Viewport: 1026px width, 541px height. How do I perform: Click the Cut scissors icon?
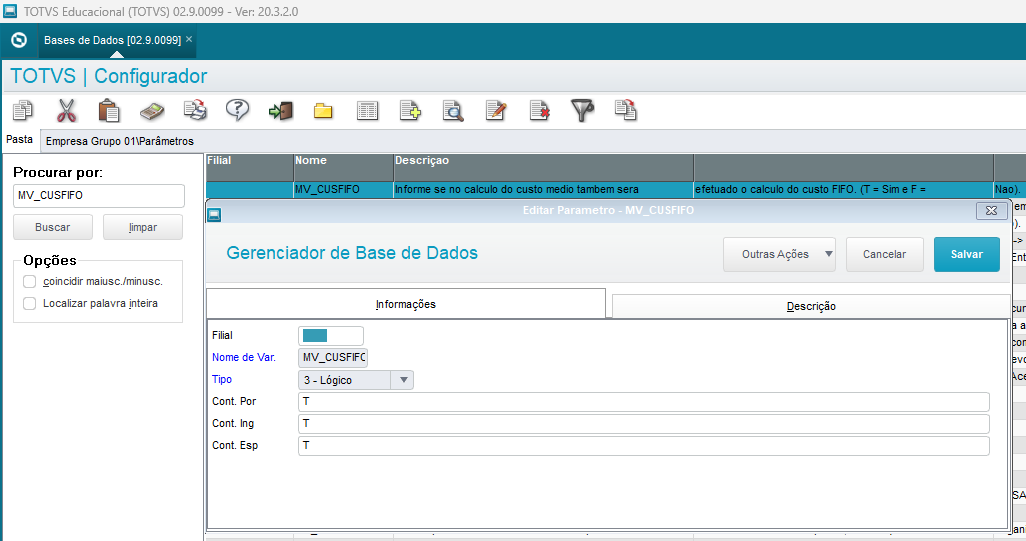point(66,111)
